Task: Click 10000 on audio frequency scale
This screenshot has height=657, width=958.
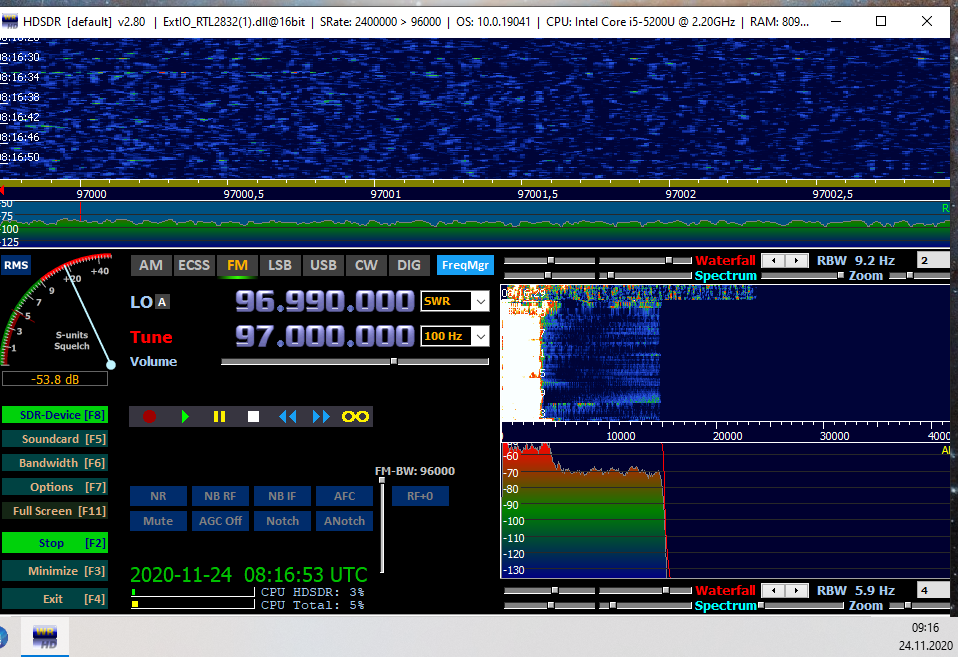Action: point(621,436)
